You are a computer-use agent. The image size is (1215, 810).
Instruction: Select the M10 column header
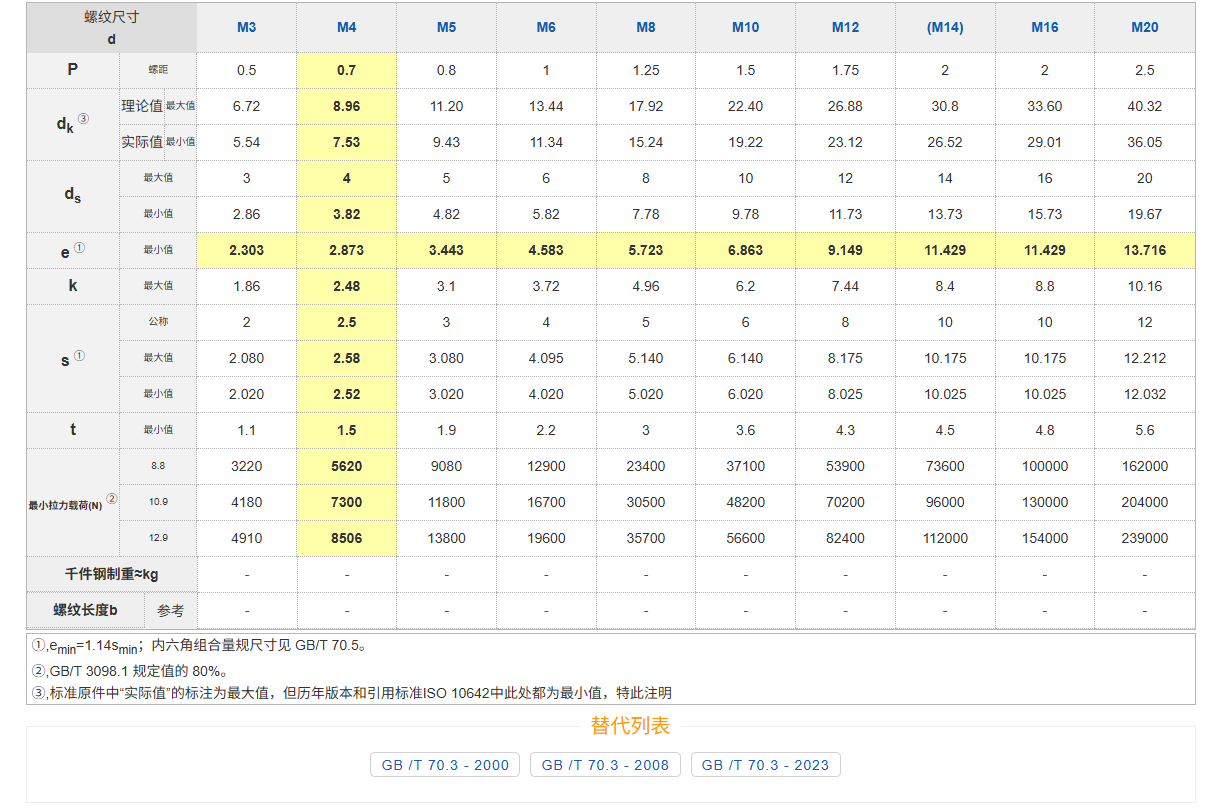pos(745,27)
